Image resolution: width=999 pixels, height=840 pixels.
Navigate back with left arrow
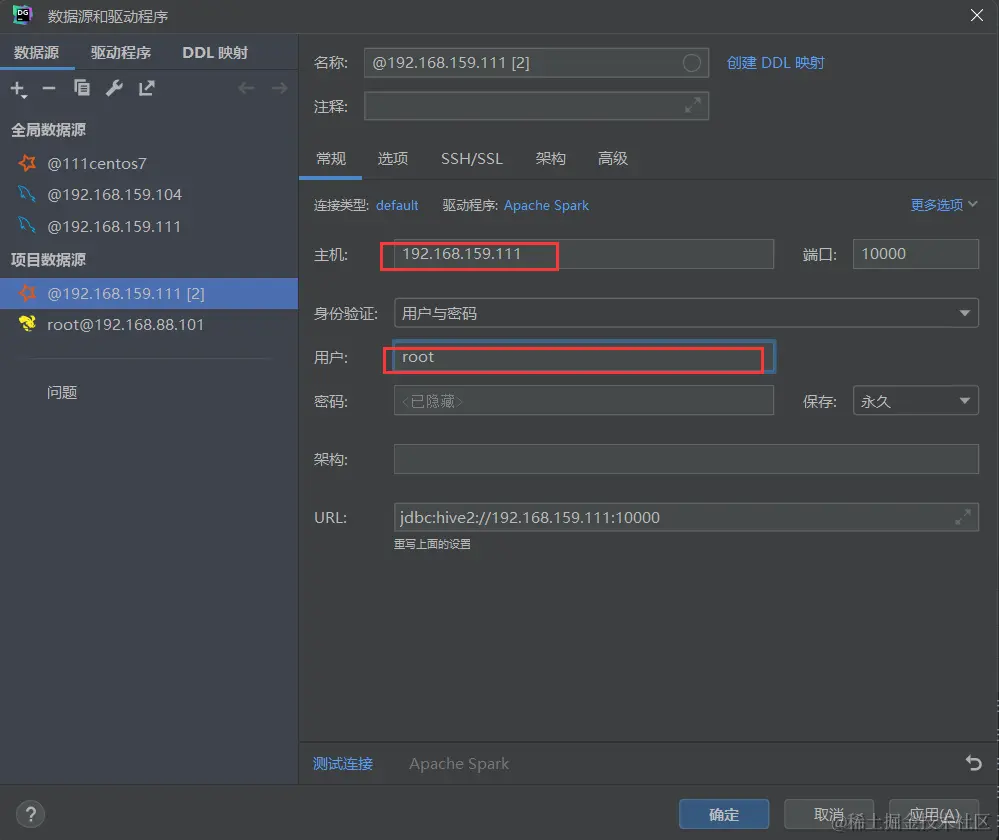246,88
